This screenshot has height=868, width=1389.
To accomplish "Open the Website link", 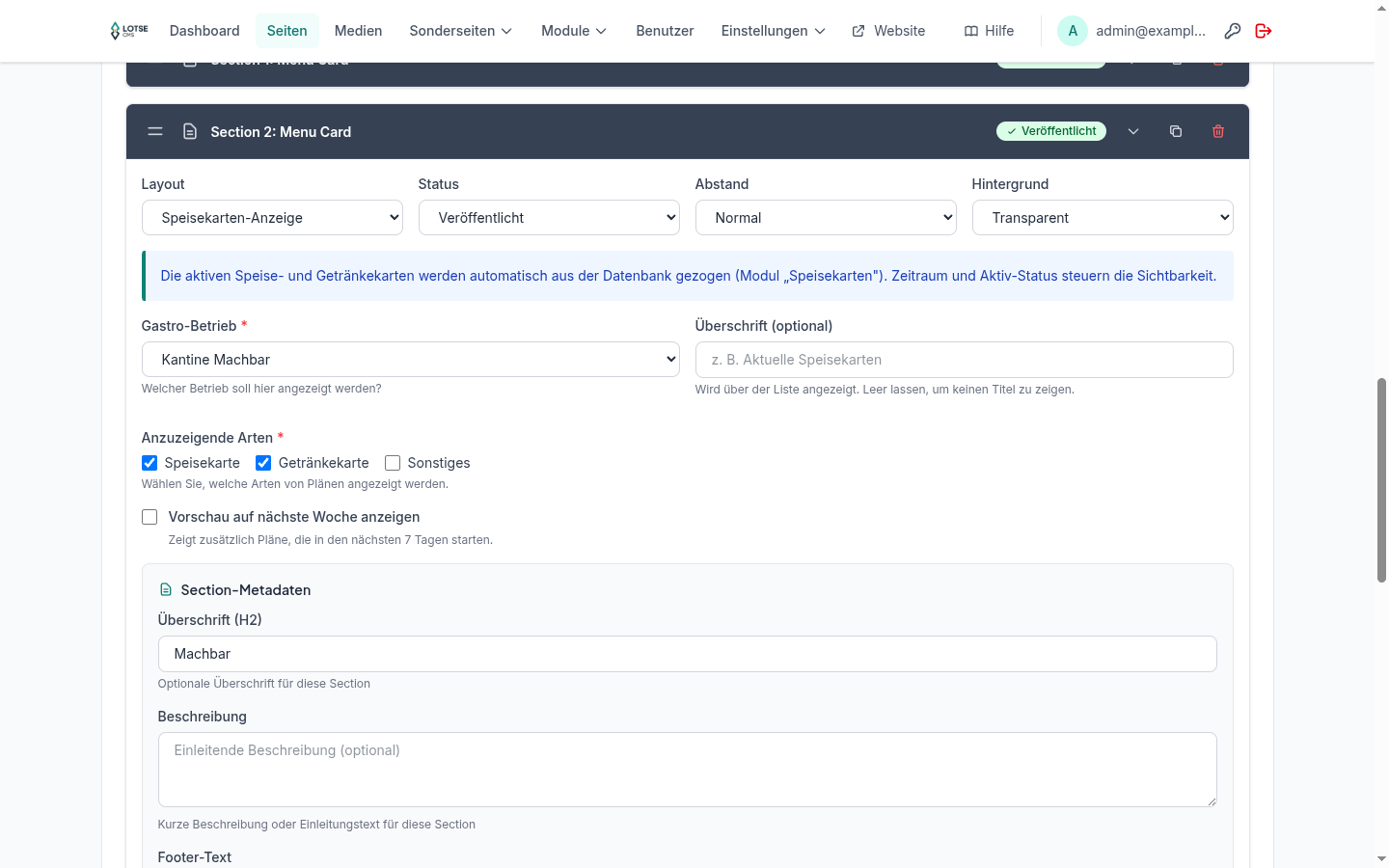I will point(888,31).
